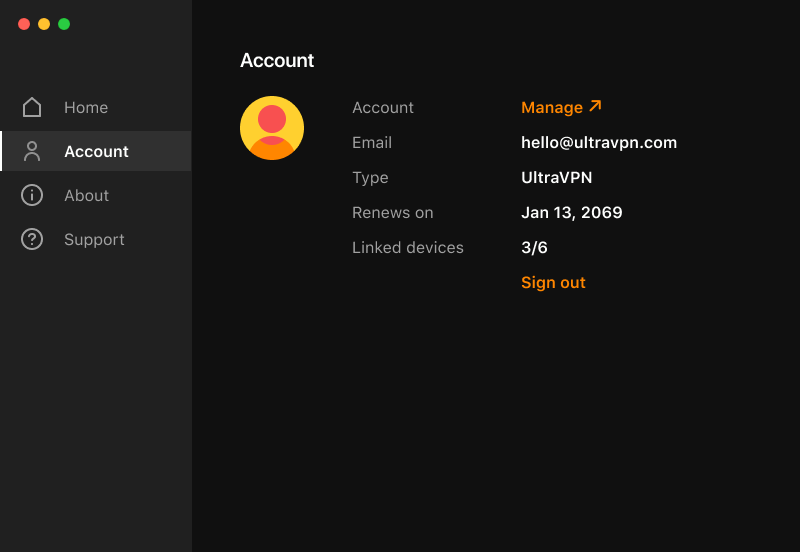Viewport: 800px width, 552px height.
Task: Click the About info circle icon
Action: click(x=32, y=195)
